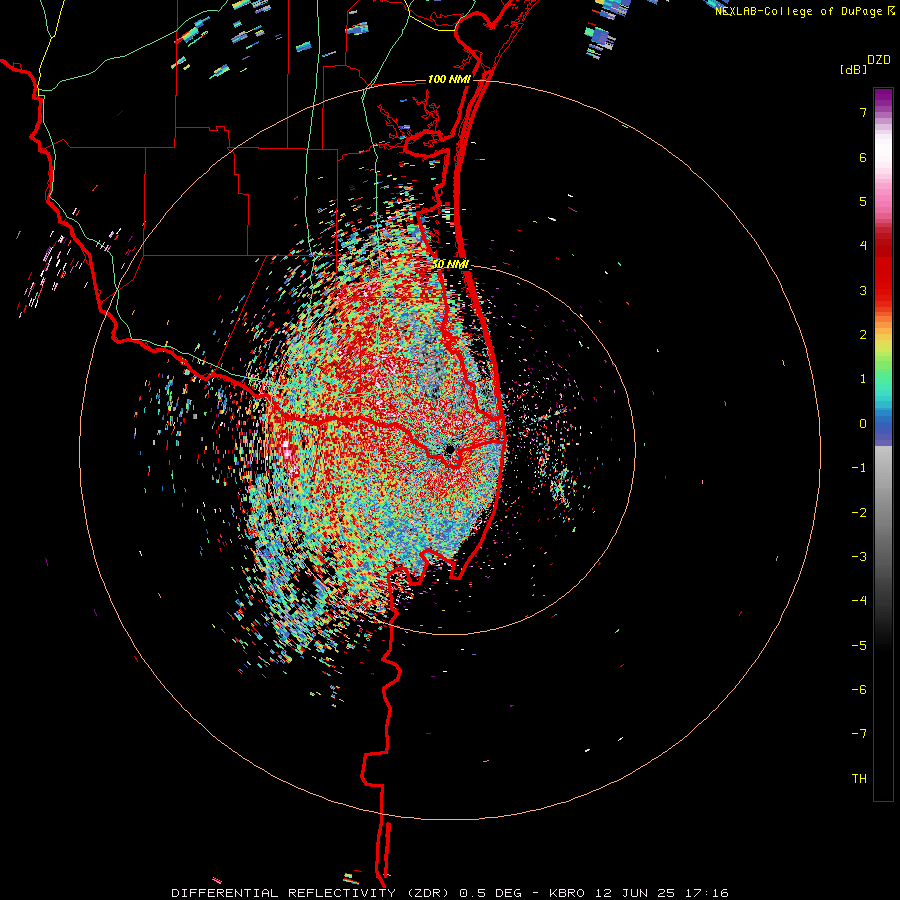Click the '-7' value on color scale

pyautogui.click(x=859, y=734)
